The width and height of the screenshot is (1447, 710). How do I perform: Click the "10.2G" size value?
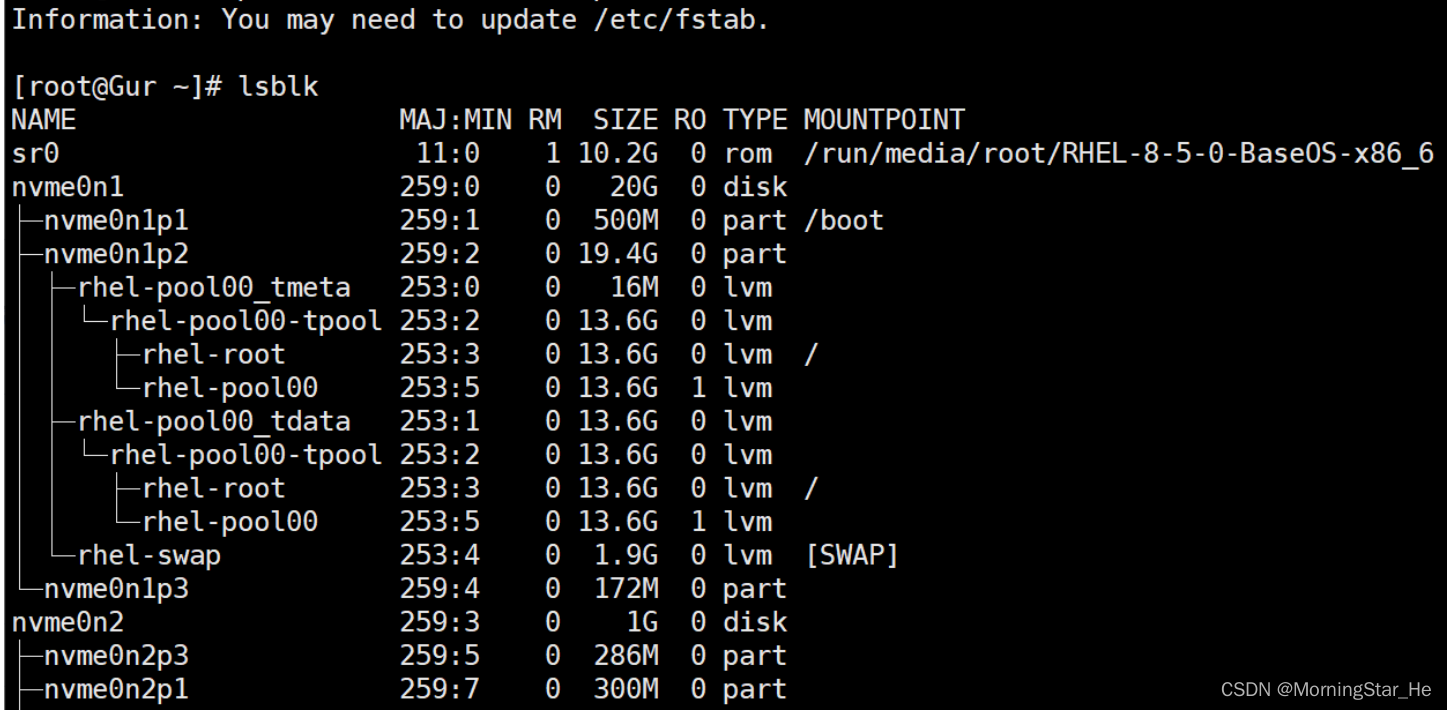[617, 154]
